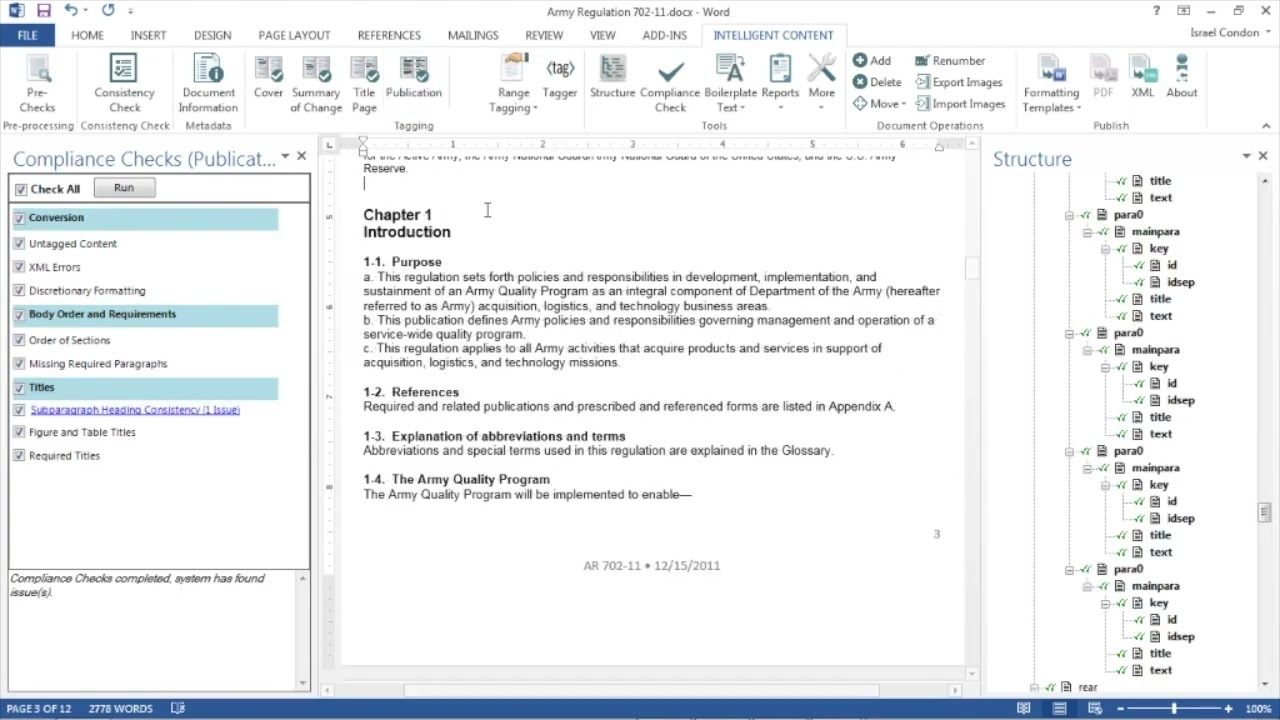Screen dimensions: 1280x720
Task: Toggle Missing Required Paragraphs checkbox
Action: tap(19, 364)
